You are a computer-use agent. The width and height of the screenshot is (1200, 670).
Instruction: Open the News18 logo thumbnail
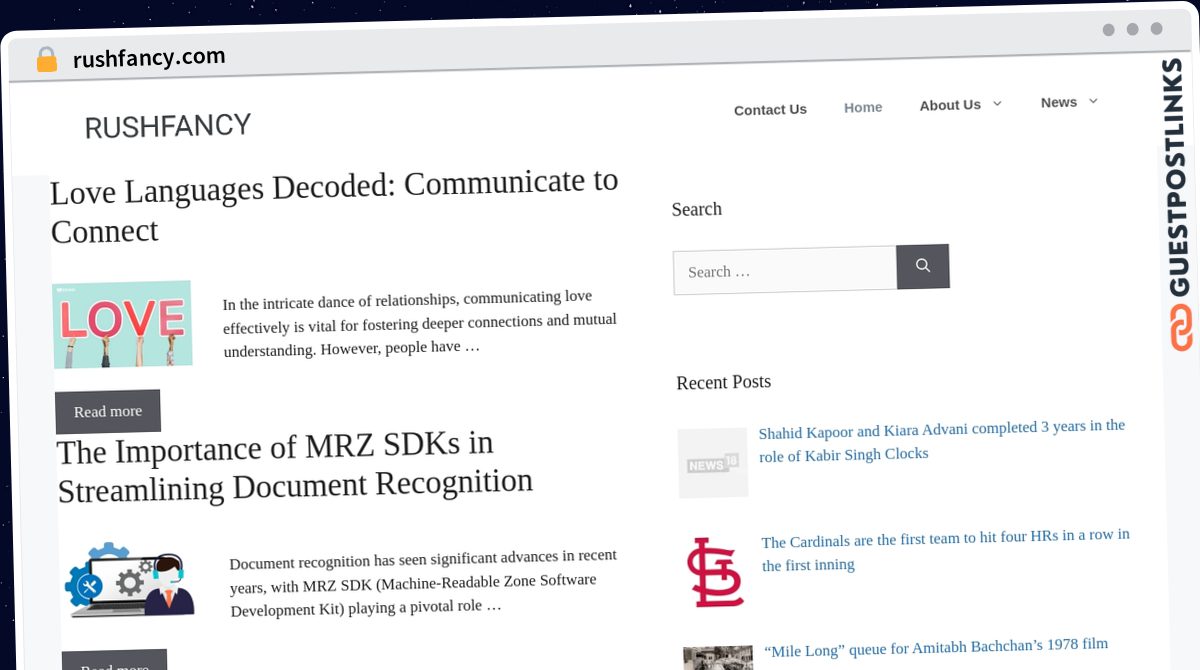[x=713, y=463]
